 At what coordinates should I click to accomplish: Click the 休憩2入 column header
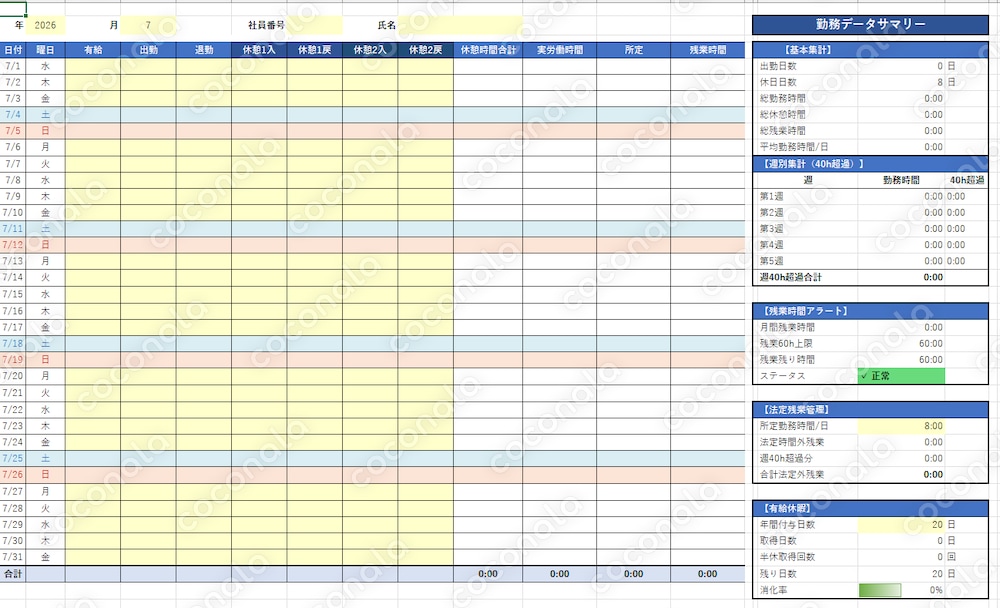coord(370,50)
